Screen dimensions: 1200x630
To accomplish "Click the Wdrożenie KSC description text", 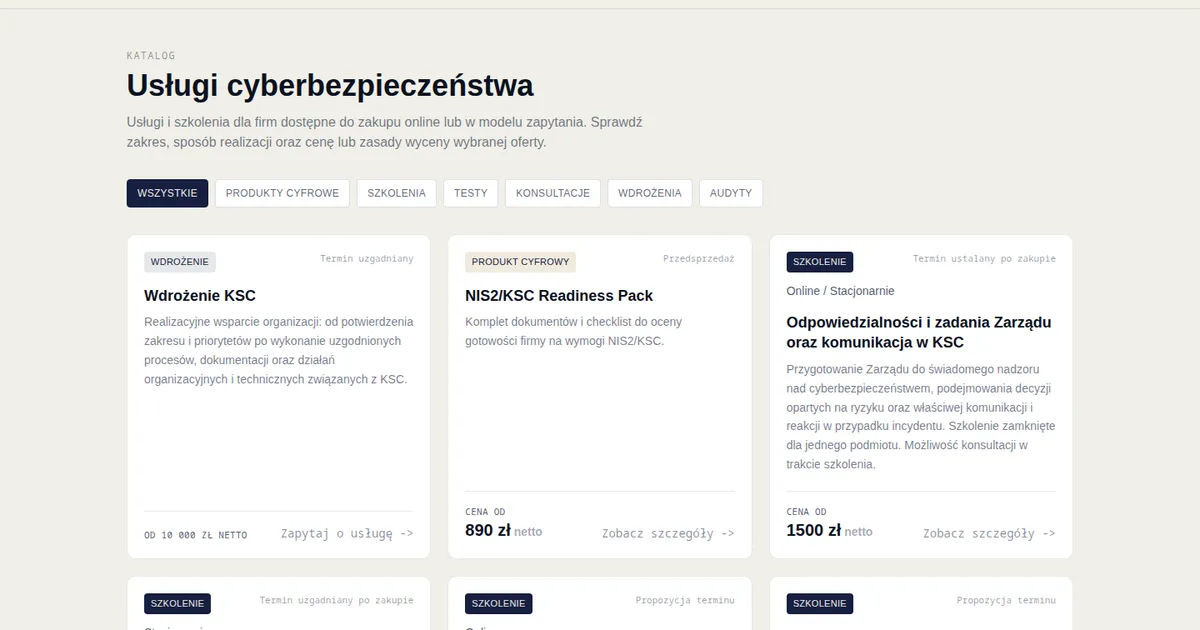I will click(x=279, y=351).
